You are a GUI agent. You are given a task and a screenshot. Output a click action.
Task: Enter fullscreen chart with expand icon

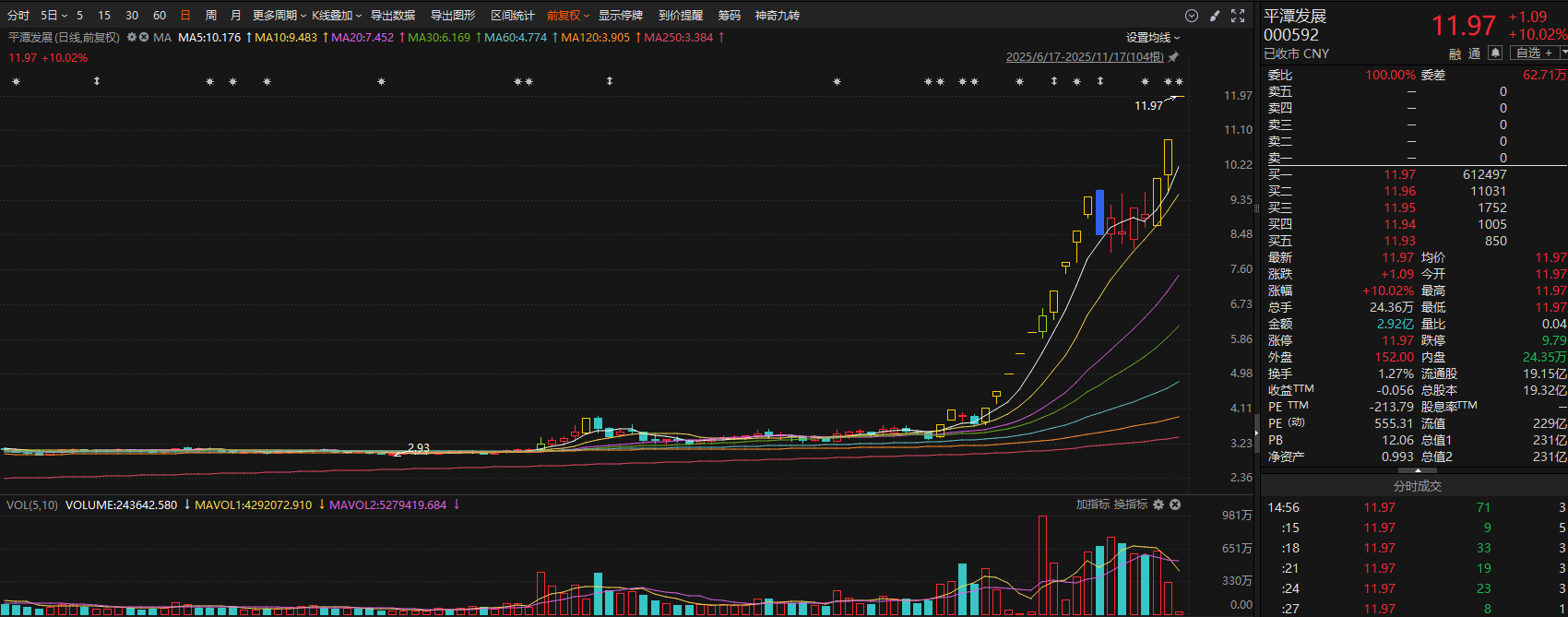coord(1238,16)
